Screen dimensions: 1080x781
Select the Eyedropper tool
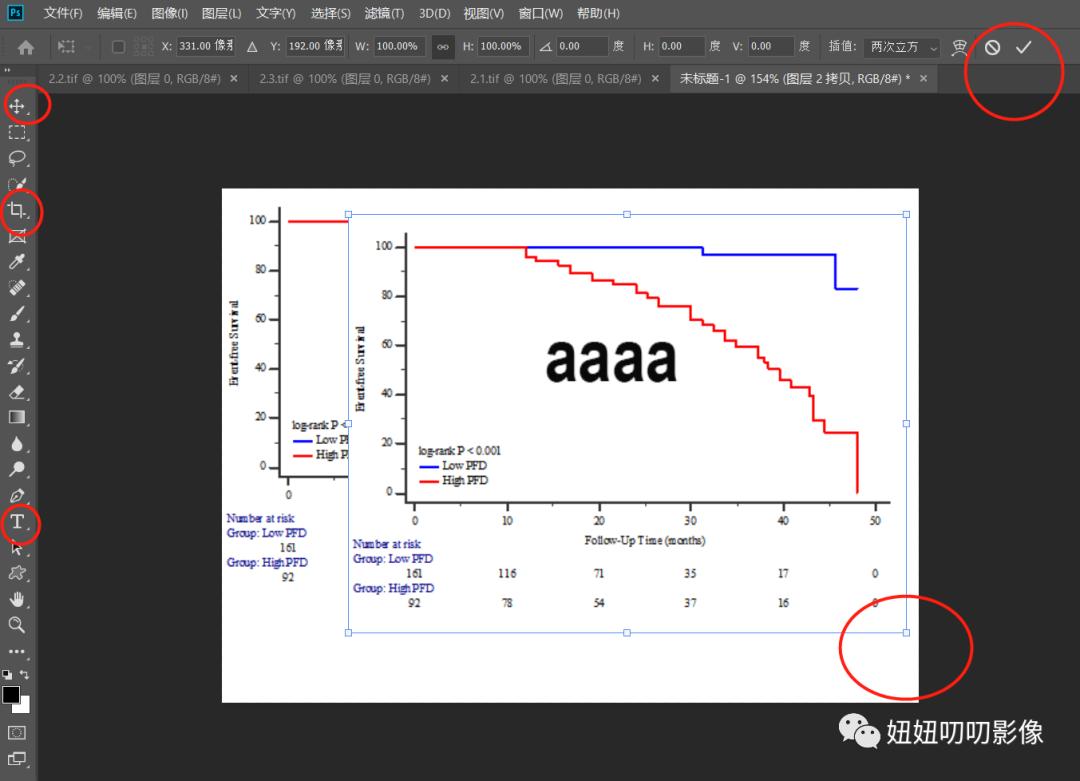pos(17,262)
